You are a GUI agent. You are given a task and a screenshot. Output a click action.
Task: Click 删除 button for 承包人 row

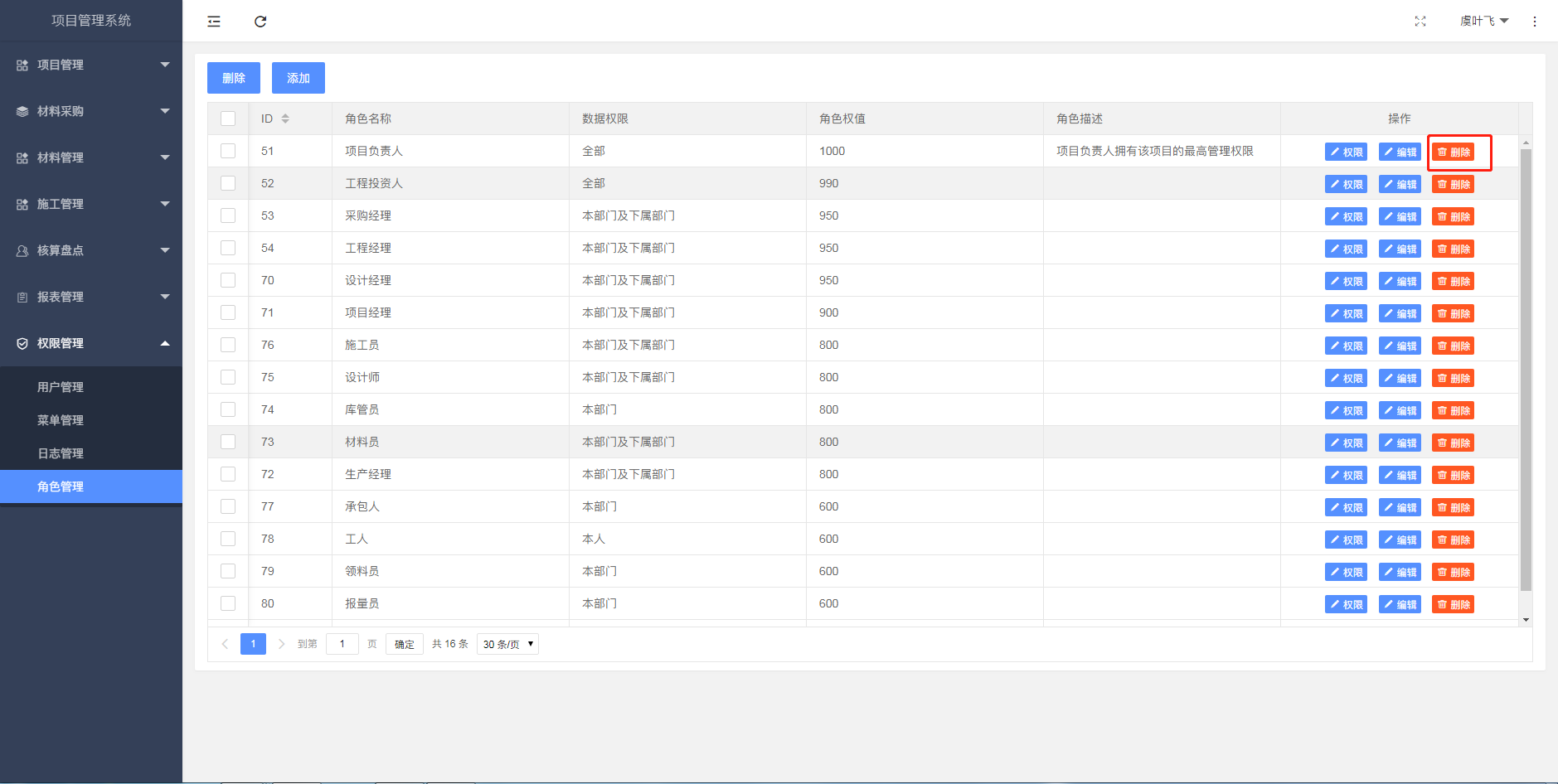[x=1453, y=507]
